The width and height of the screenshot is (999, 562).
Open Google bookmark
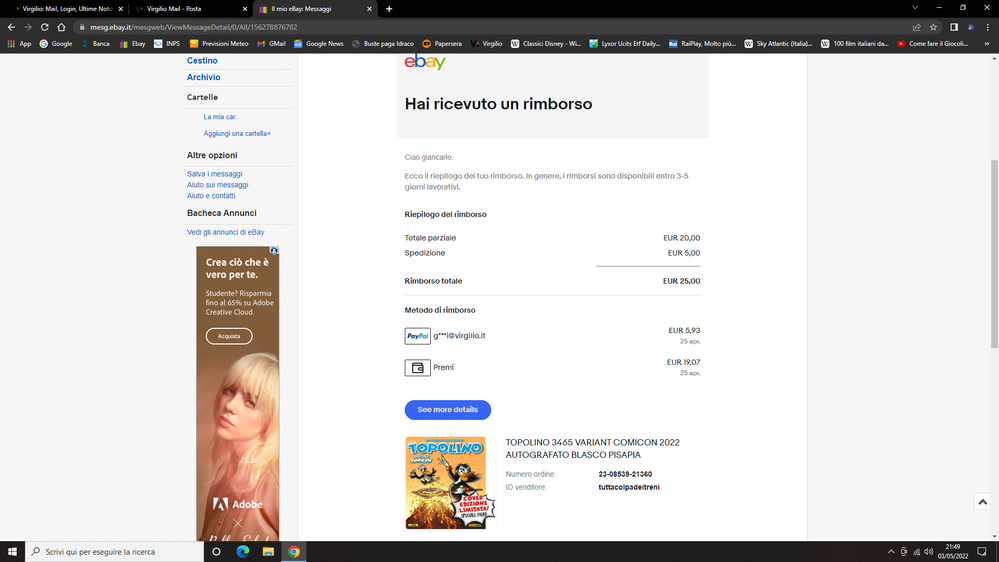coord(56,44)
